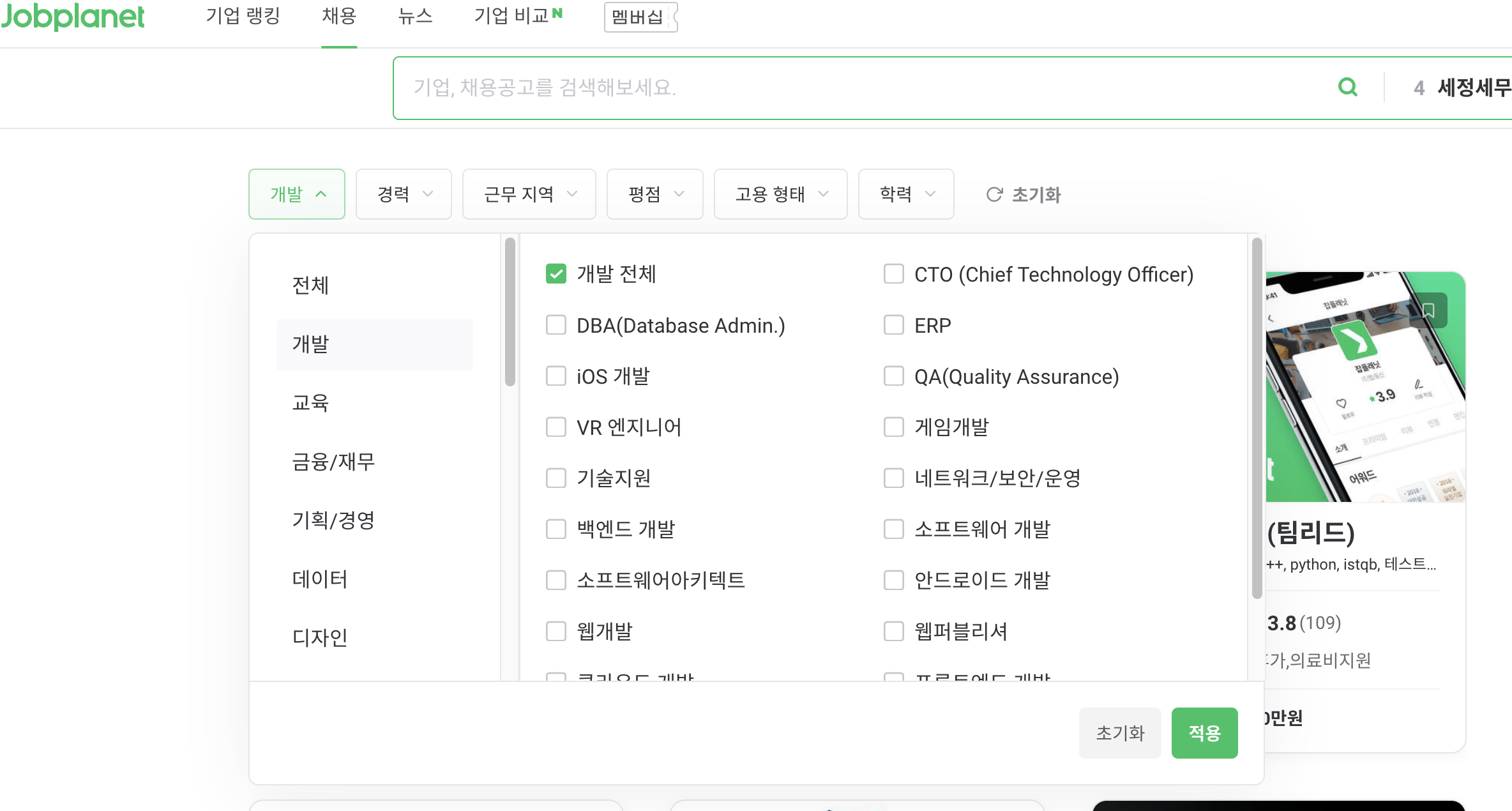Uncheck the 개발 전체 checkbox
Image resolution: width=1512 pixels, height=811 pixels.
click(x=556, y=274)
